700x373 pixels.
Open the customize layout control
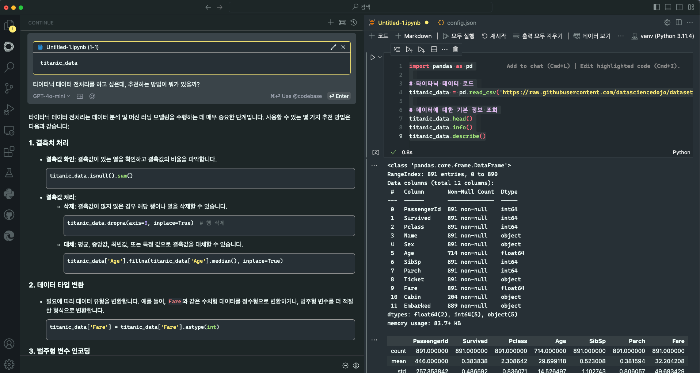click(691, 7)
